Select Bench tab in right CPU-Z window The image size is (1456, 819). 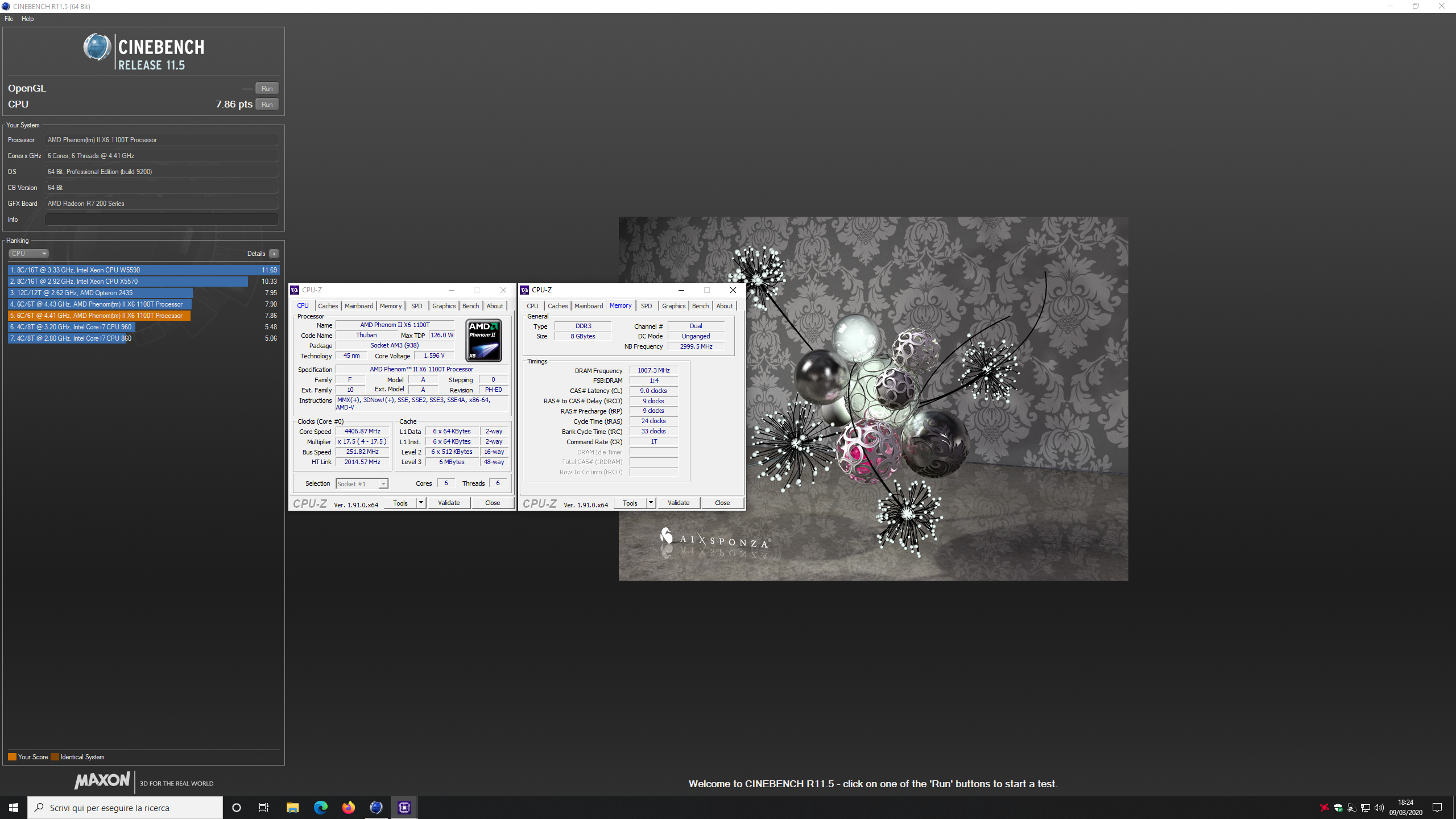pyautogui.click(x=700, y=306)
